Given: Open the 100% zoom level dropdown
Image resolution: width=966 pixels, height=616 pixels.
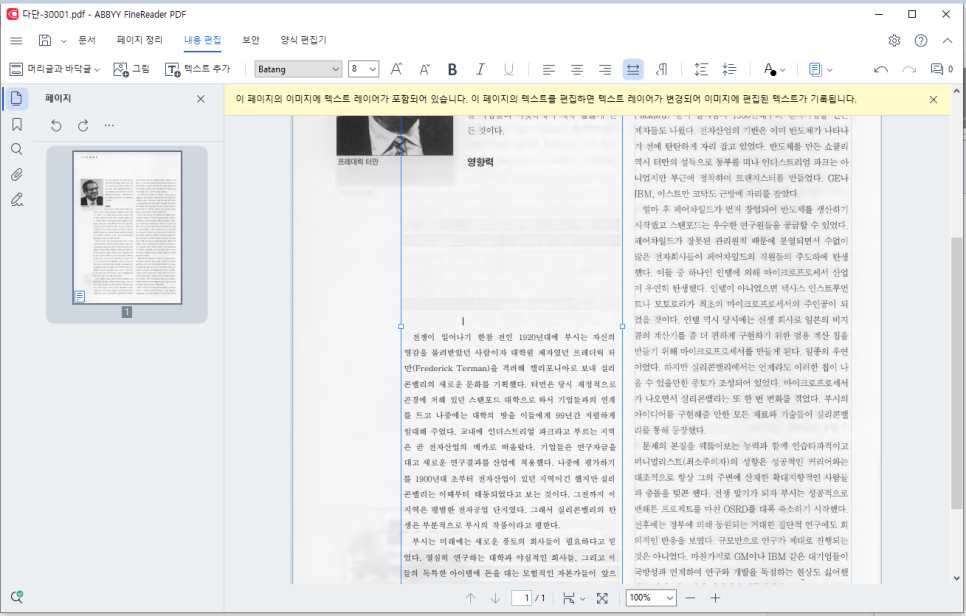Looking at the screenshot, I should tap(651, 598).
